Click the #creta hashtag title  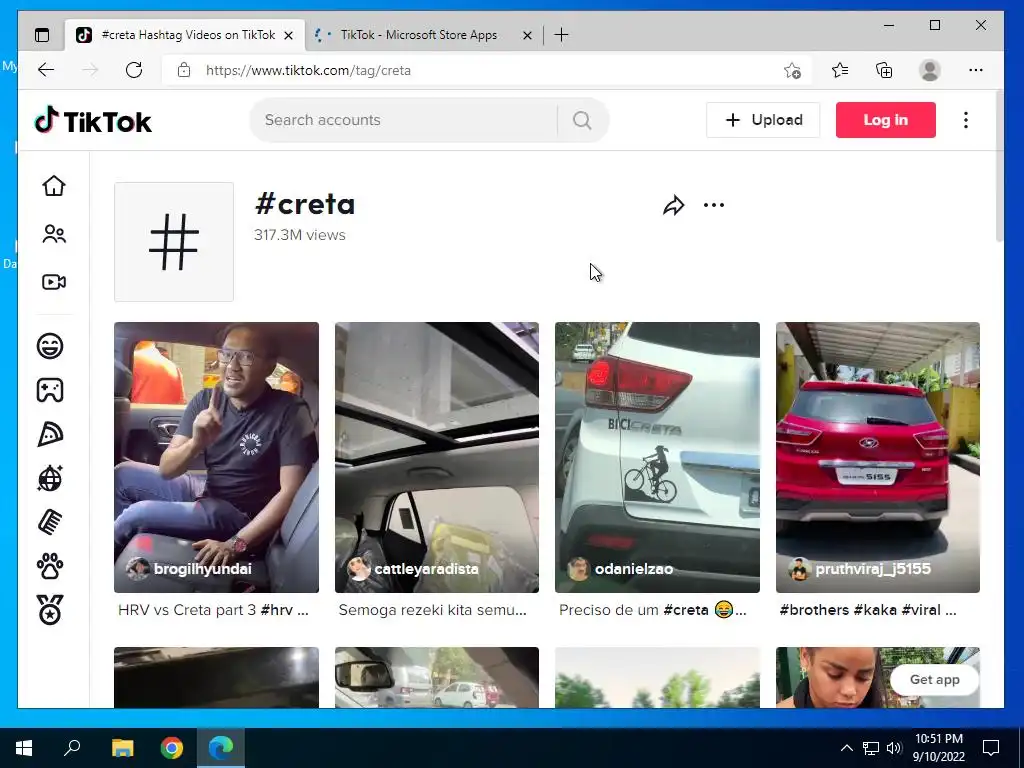coord(305,204)
